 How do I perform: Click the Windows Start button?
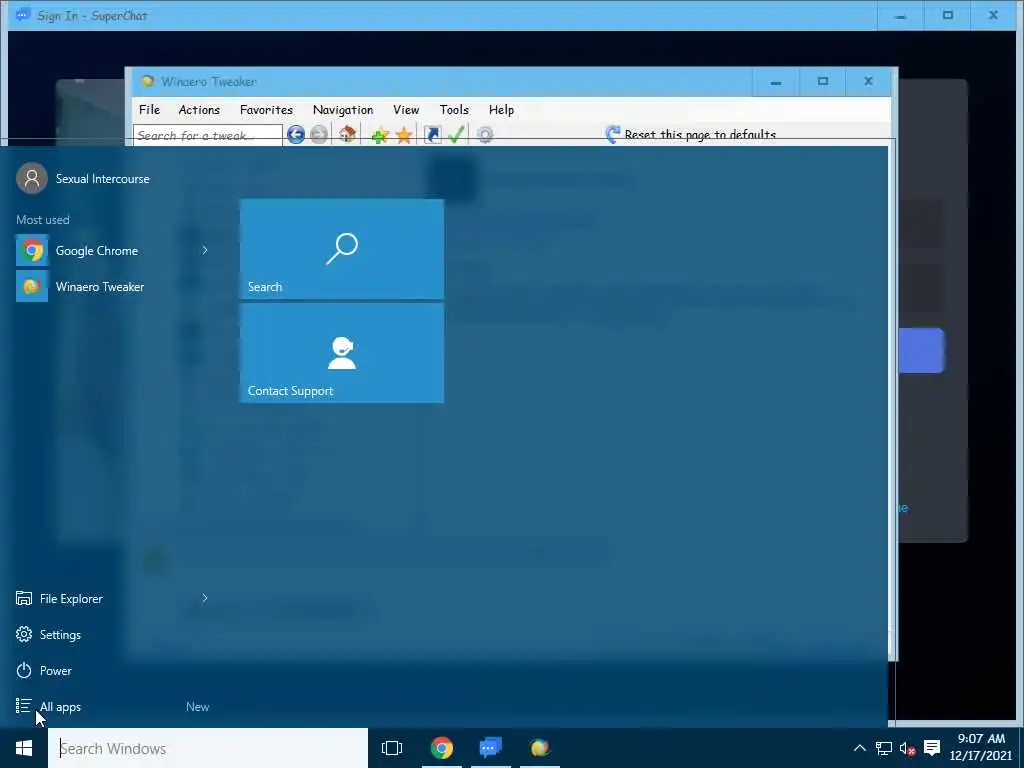coord(24,748)
